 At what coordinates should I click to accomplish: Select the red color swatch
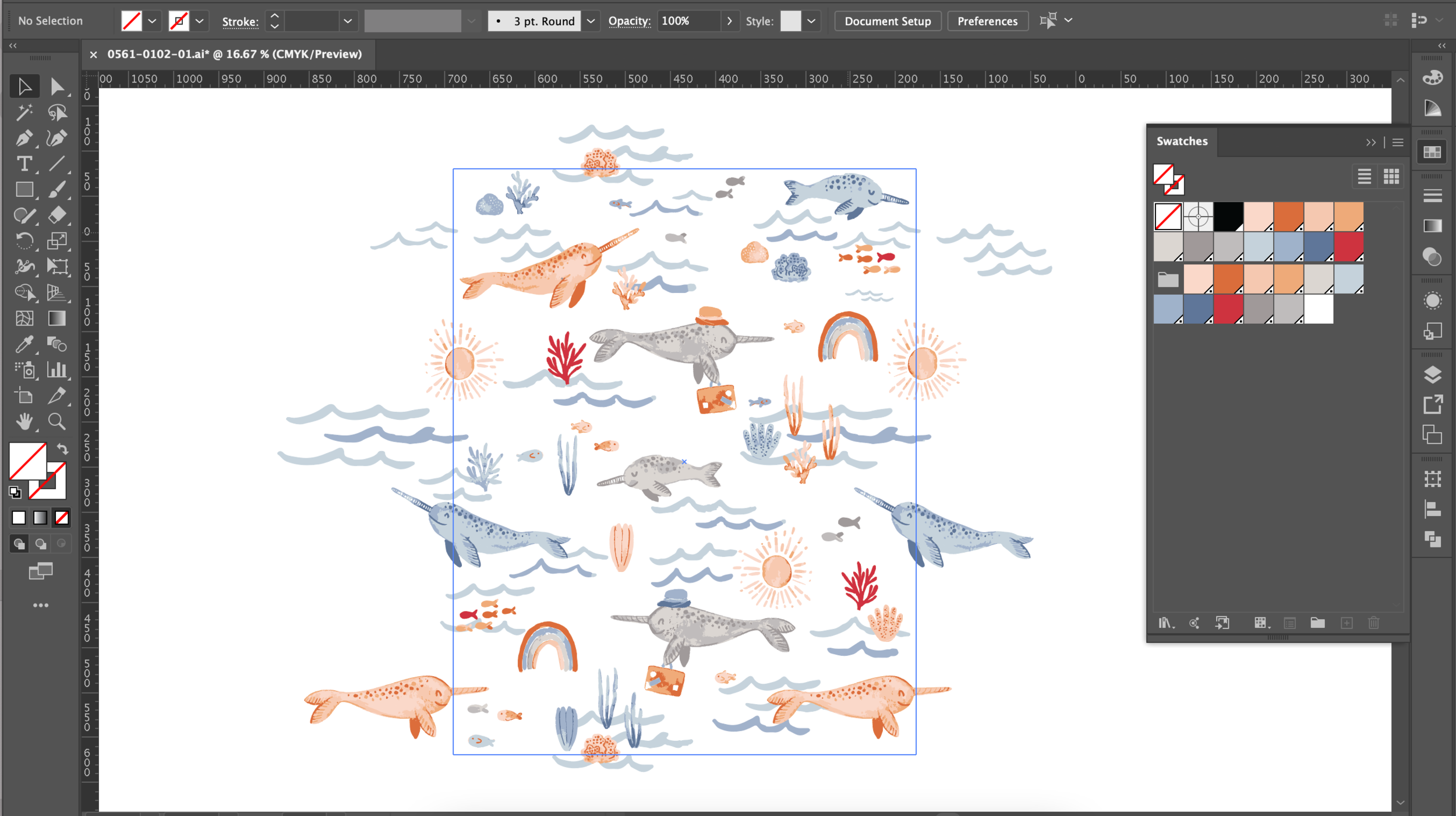1350,246
